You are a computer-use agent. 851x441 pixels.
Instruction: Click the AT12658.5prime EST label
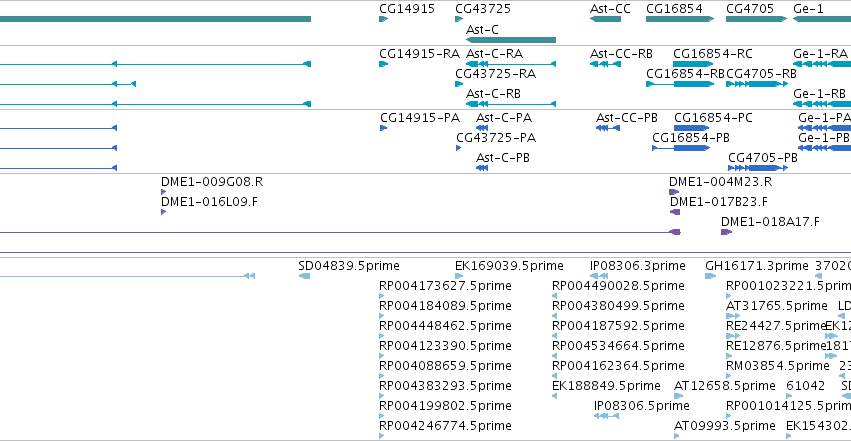[725, 387]
